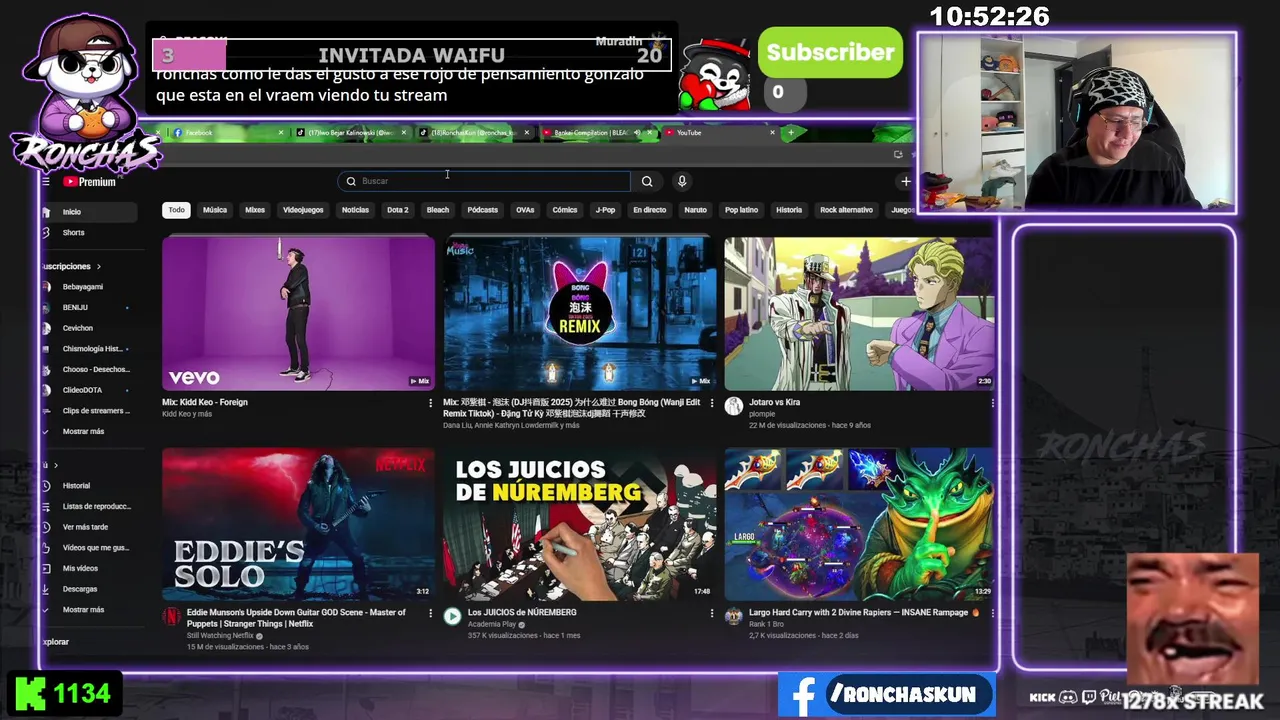Select the Dota 2 filter chip
Viewport: 1280px width, 720px height.
(x=398, y=210)
